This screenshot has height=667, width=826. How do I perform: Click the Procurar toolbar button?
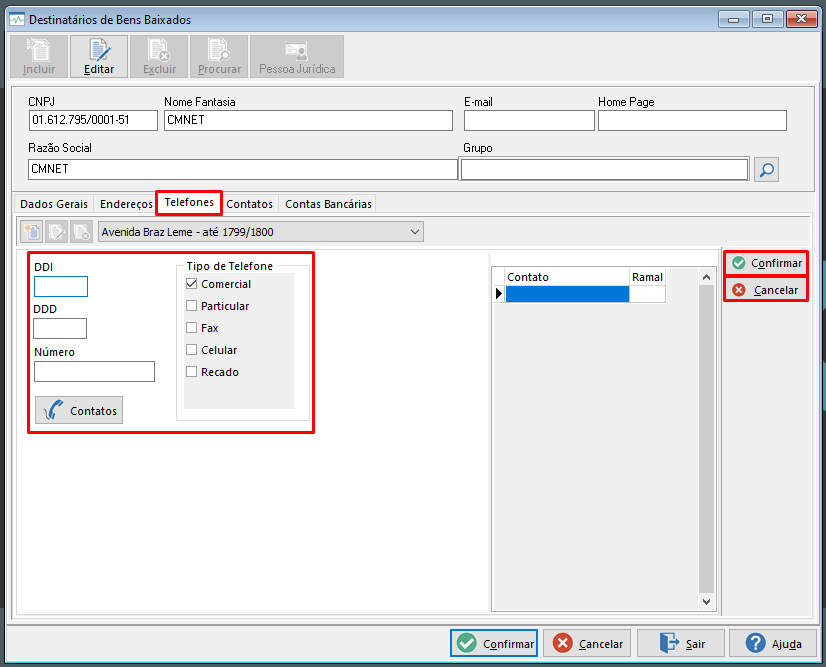pos(219,57)
